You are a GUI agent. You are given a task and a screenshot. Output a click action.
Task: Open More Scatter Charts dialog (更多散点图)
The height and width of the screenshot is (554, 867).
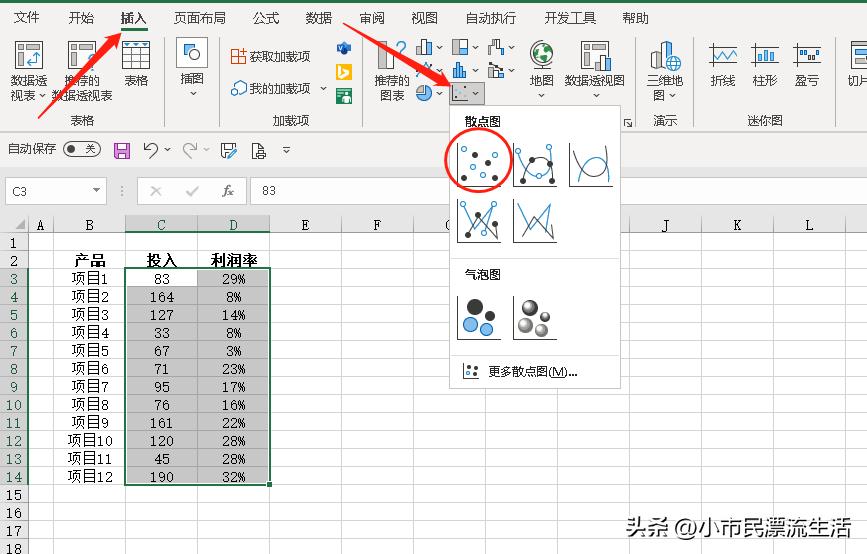[x=520, y=372]
